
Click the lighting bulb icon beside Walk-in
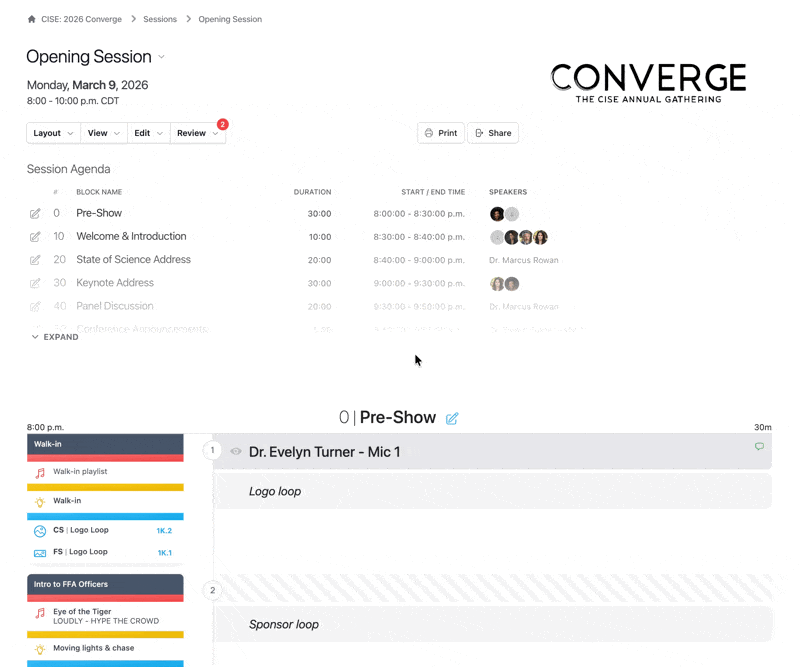40,502
